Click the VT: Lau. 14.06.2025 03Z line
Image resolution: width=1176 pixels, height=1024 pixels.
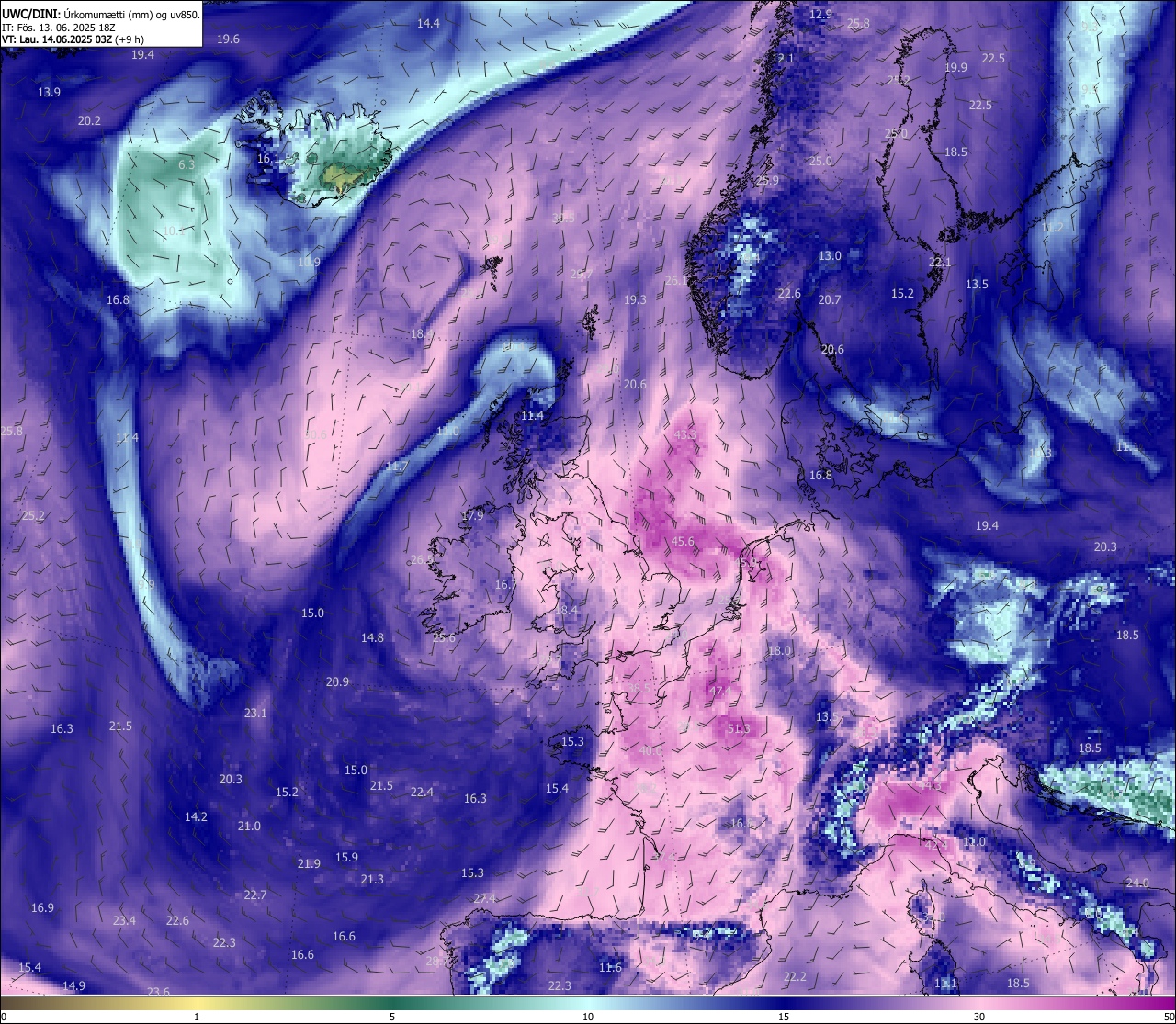click(x=73, y=39)
